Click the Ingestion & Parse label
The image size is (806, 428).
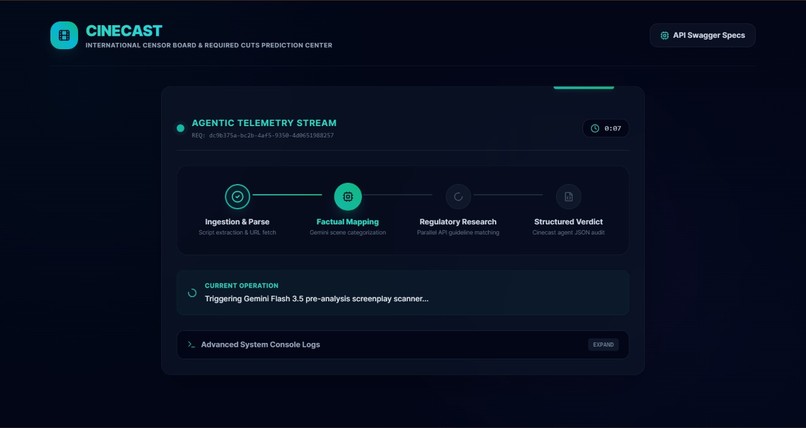[x=237, y=222]
